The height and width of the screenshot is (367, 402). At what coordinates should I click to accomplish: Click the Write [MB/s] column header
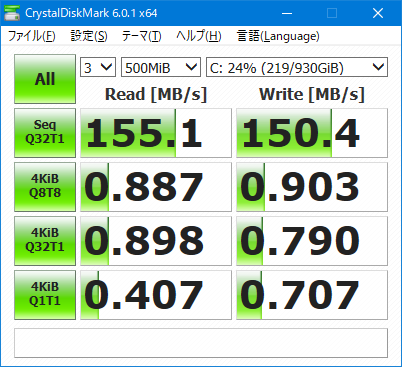[x=312, y=94]
